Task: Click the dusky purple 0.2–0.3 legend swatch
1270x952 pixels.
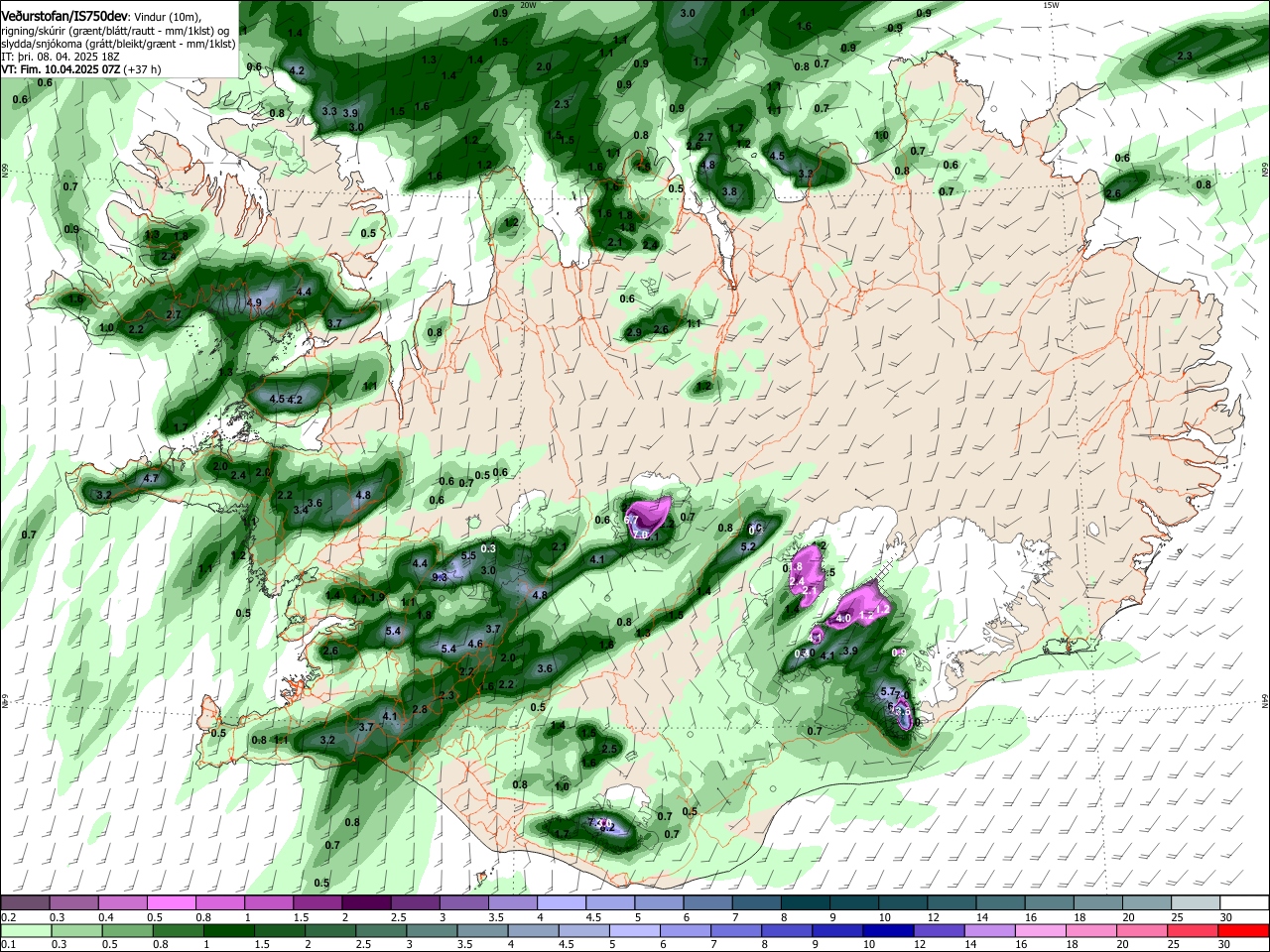Action: [25, 903]
